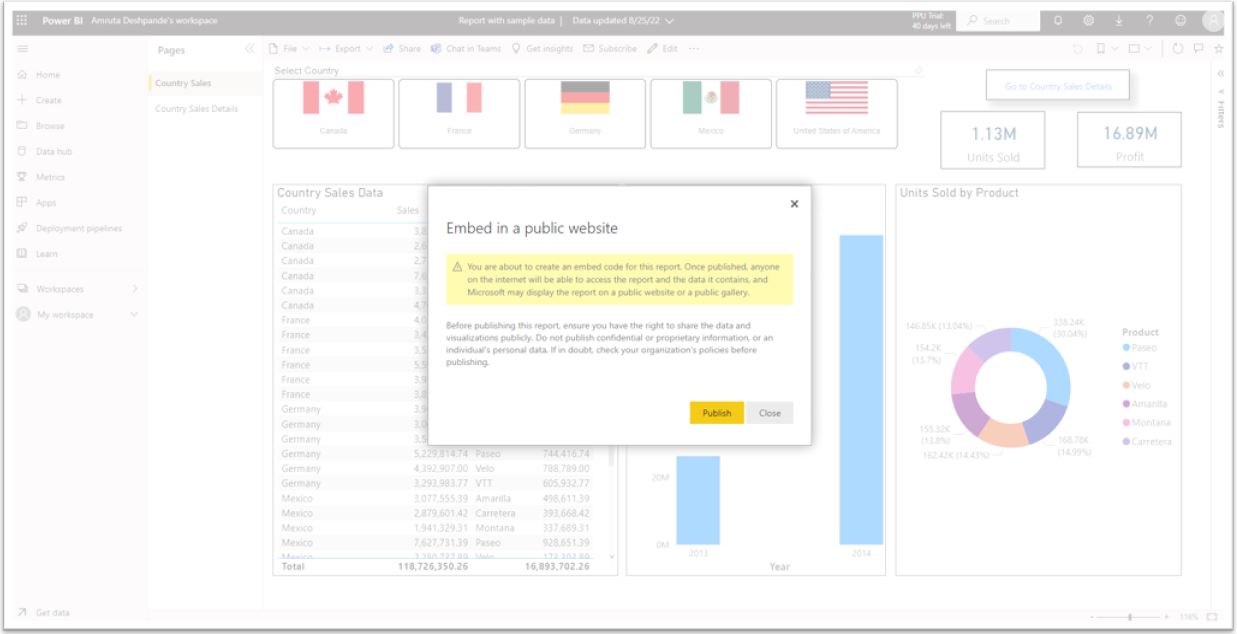This screenshot has width=1237, height=634.
Task: Open the bookmarks dropdown in toolbar
Action: pyautogui.click(x=1104, y=48)
